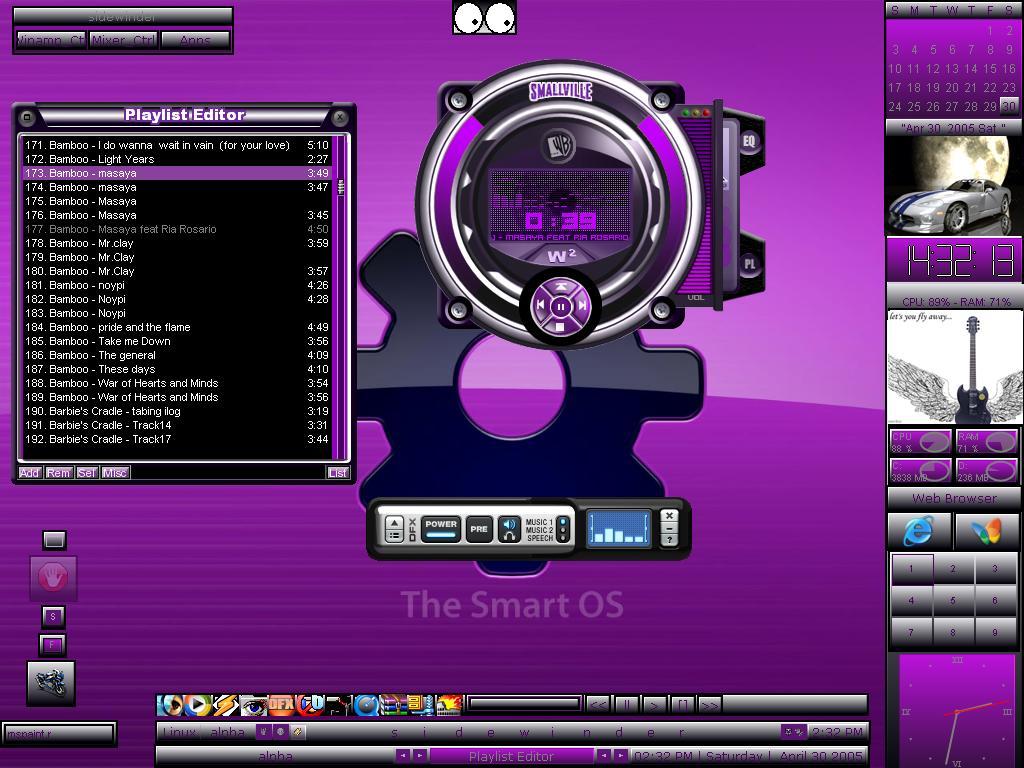The height and width of the screenshot is (768, 1024).
Task: Launch Winamp lightning icon from the dock
Action: click(225, 705)
